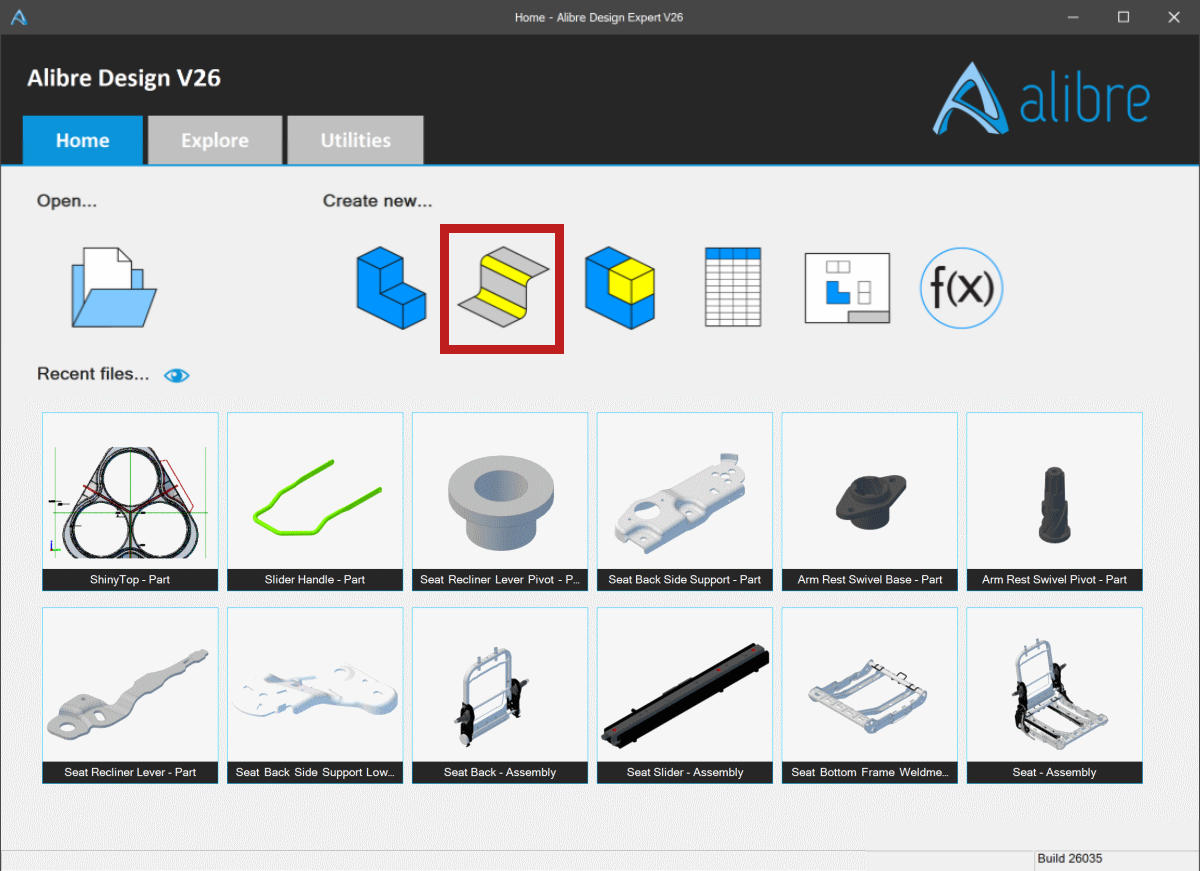Create a new 2D drawing sheet
The height and width of the screenshot is (871, 1200).
click(x=847, y=288)
